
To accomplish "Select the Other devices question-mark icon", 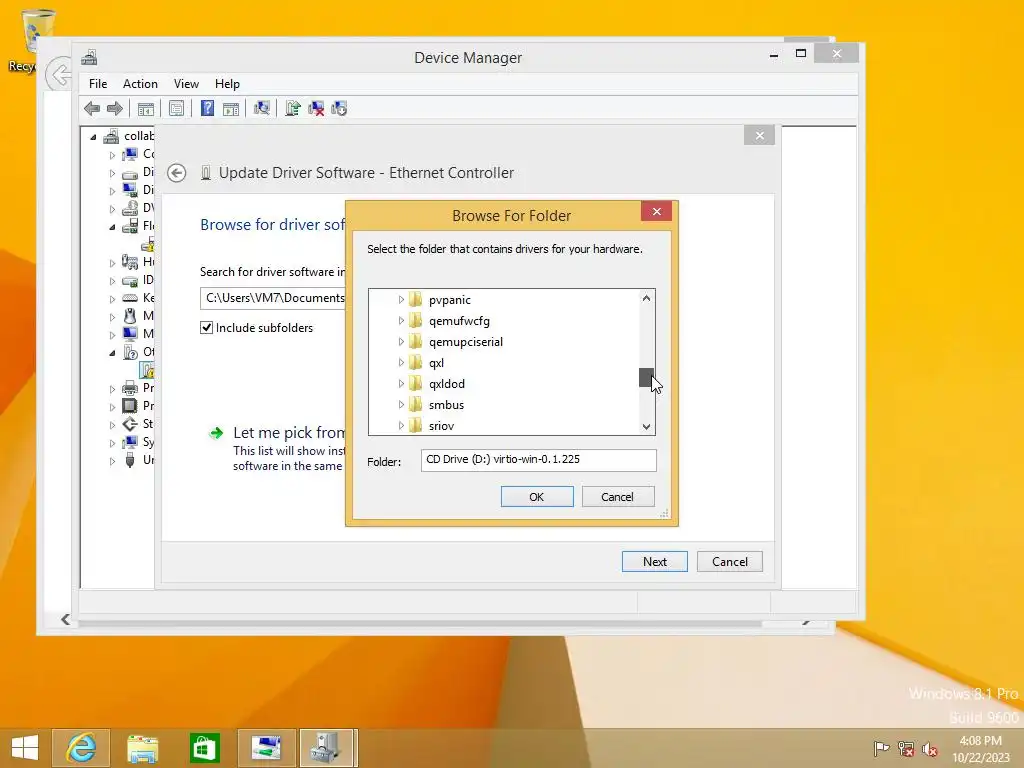I will pyautogui.click(x=130, y=352).
